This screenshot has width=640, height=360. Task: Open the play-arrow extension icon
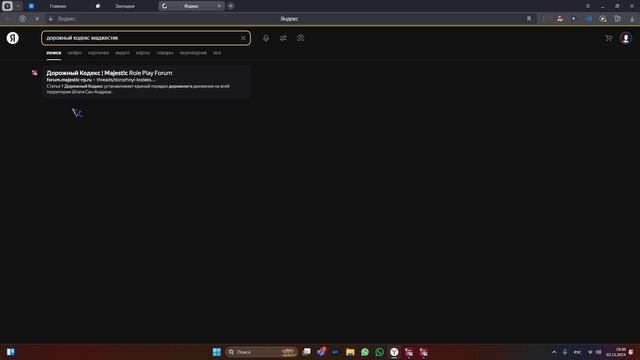coord(573,19)
